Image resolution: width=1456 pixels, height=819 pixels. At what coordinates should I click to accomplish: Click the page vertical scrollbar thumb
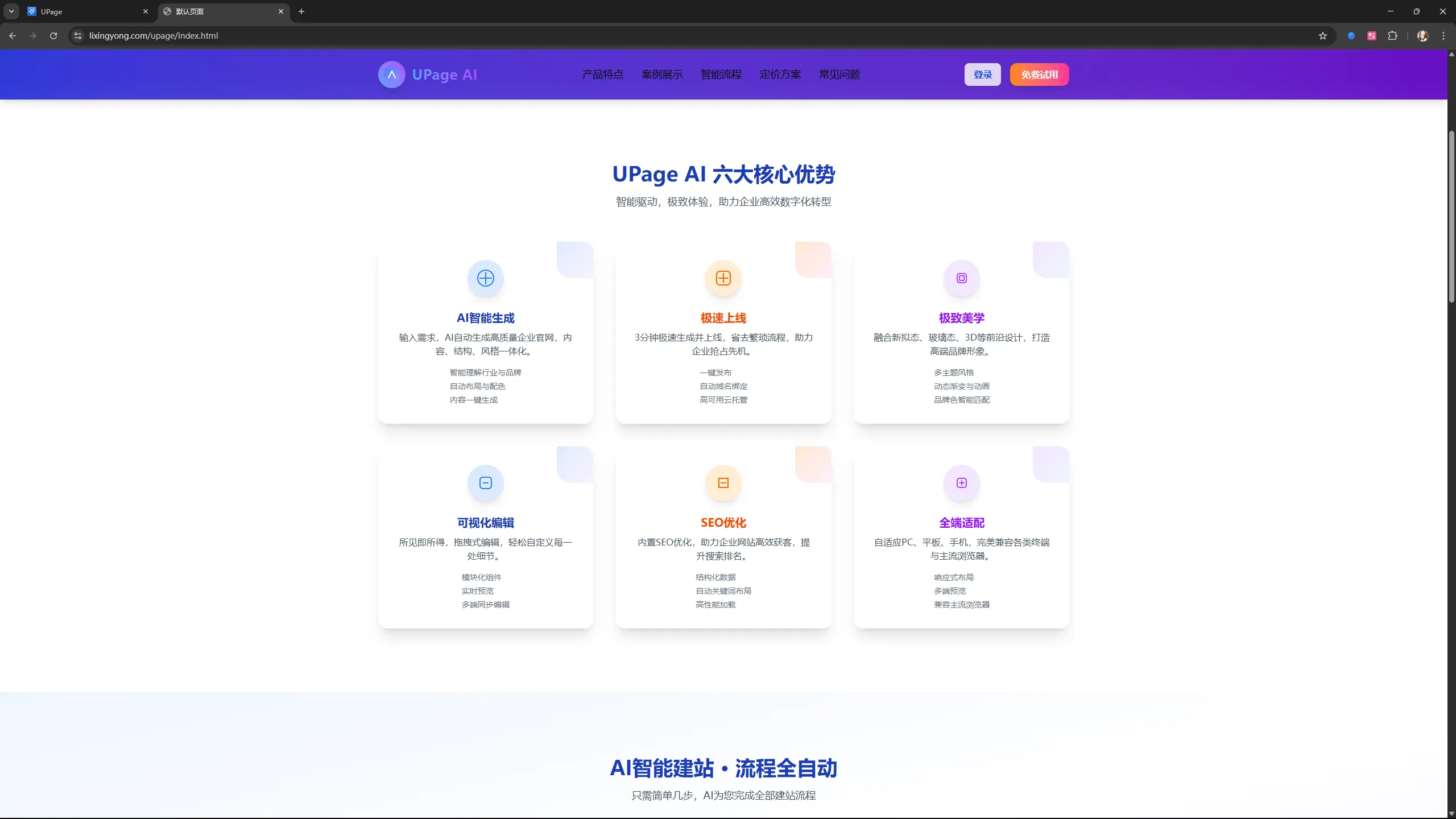pyautogui.click(x=1451, y=216)
